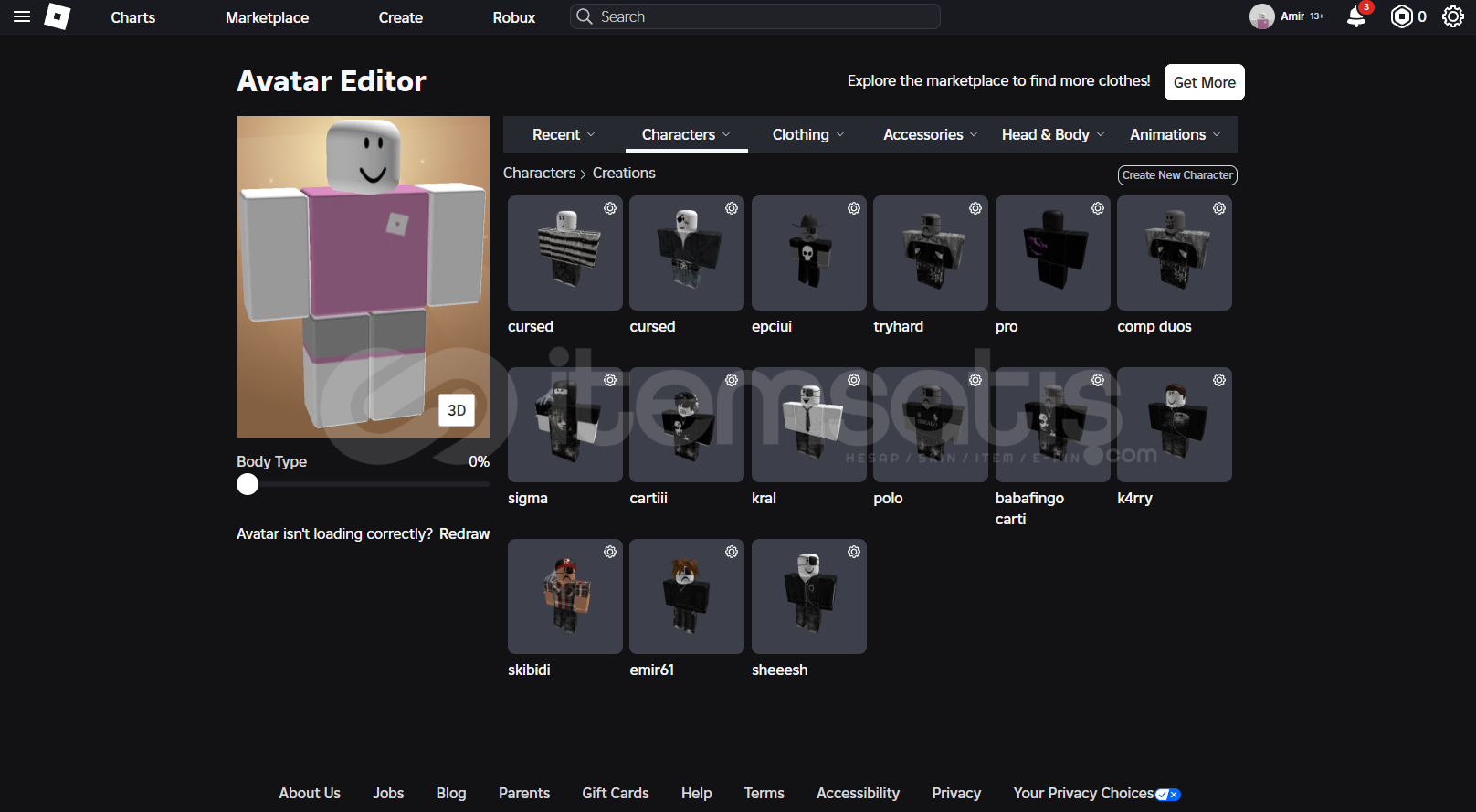The width and height of the screenshot is (1476, 812).
Task: Expand the Head & Body dropdown
Action: tap(1053, 134)
